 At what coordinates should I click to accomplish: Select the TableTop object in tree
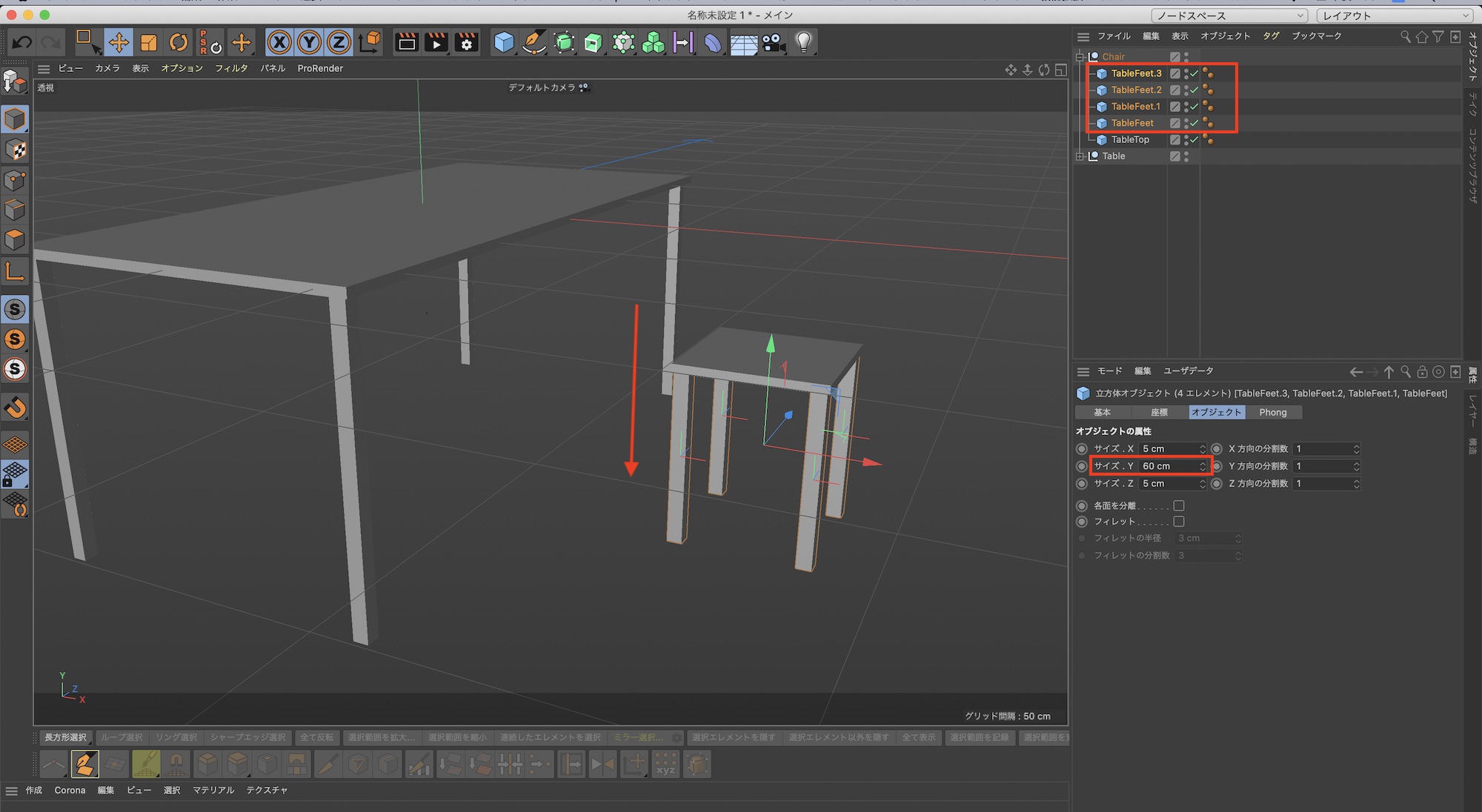[1130, 139]
